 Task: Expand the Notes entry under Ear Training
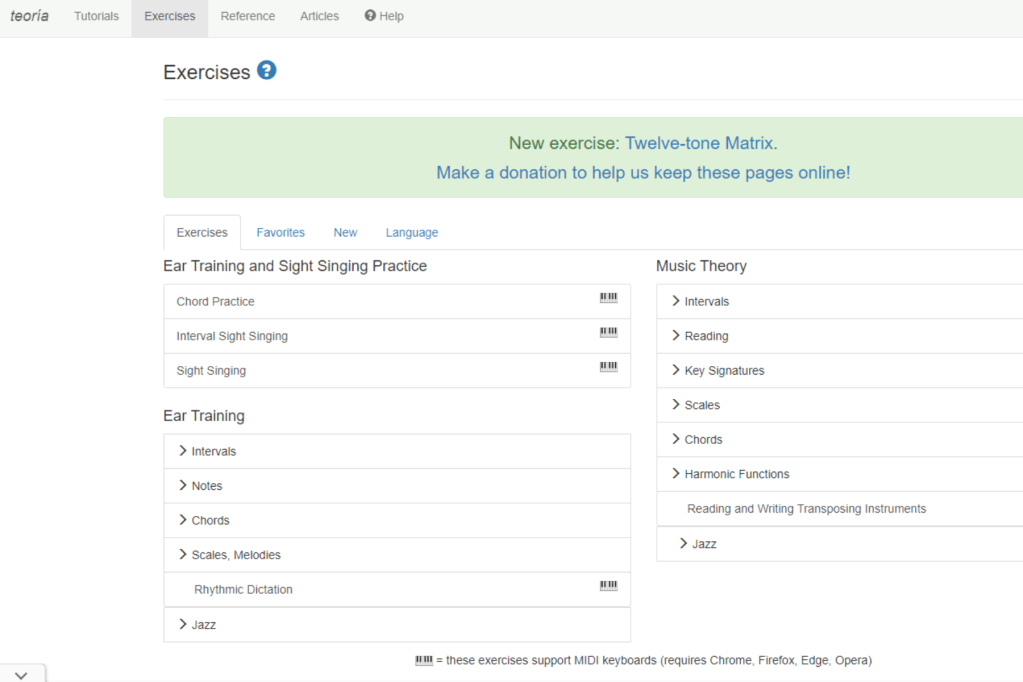tap(205, 485)
